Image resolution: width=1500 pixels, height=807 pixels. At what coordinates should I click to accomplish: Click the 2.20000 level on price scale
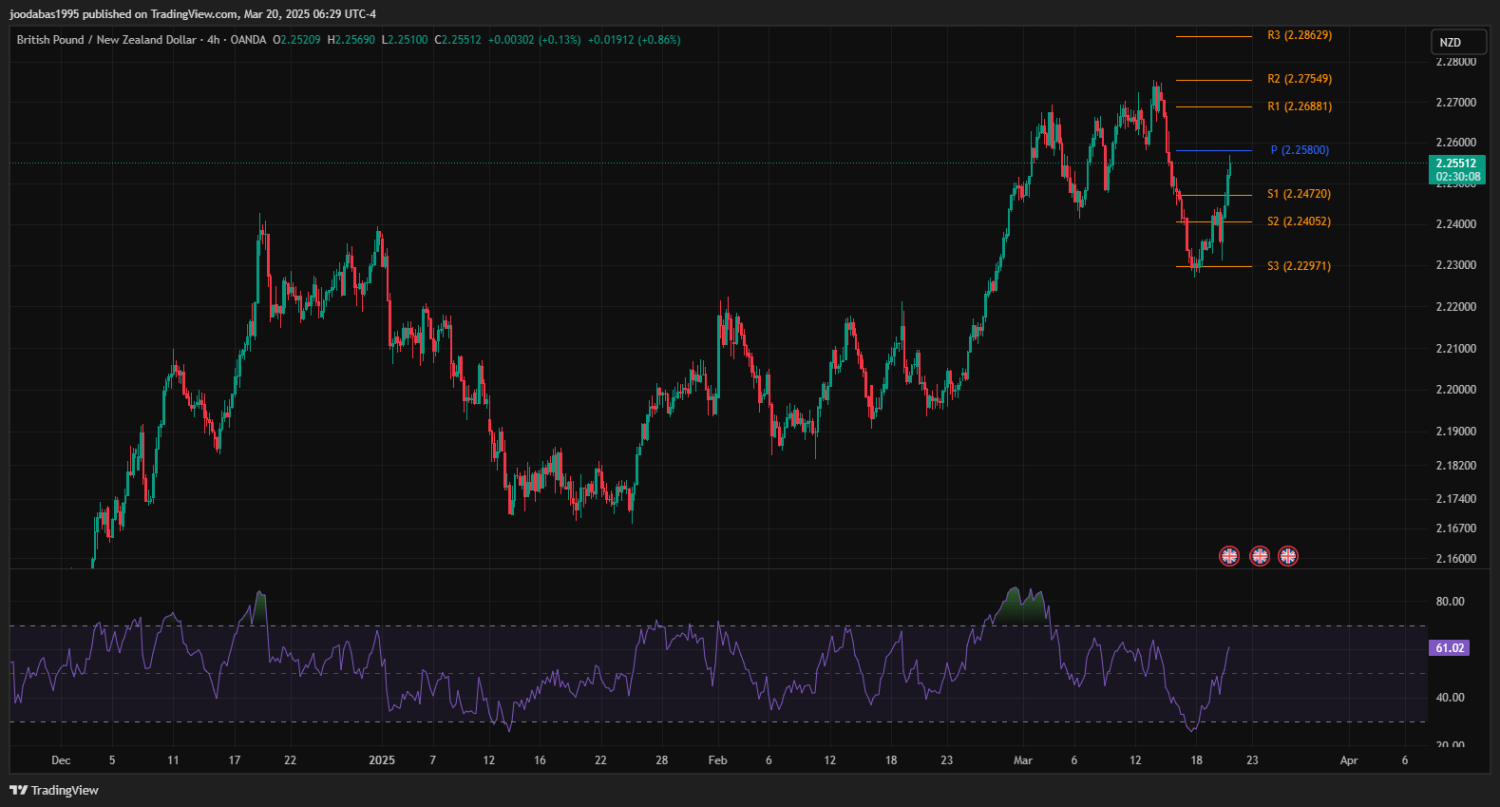pos(1455,389)
